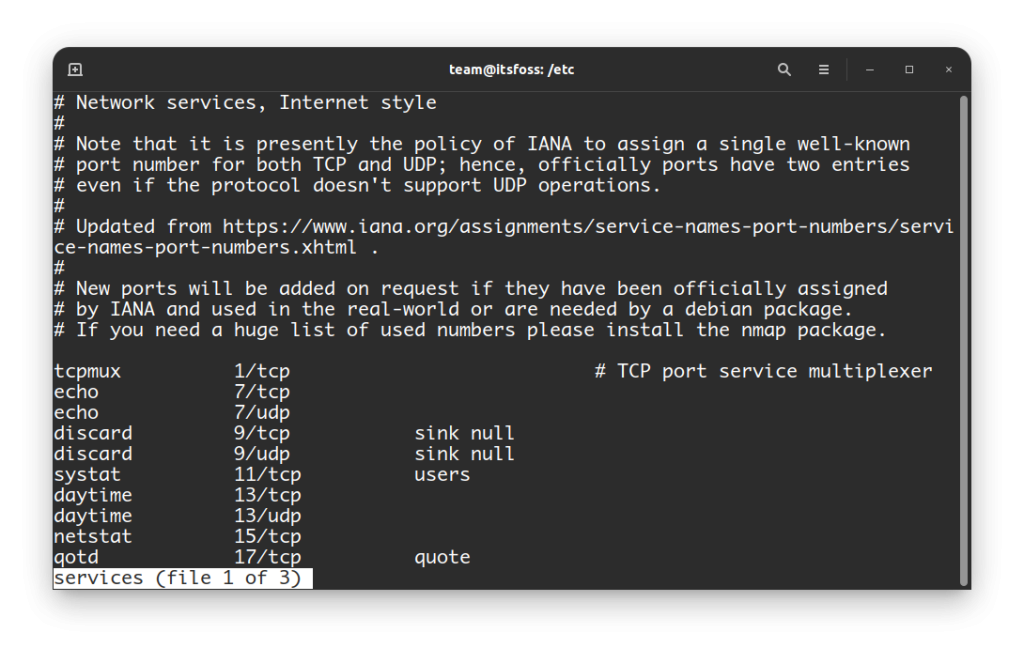
Task: Click the magnifier search icon
Action: [784, 70]
